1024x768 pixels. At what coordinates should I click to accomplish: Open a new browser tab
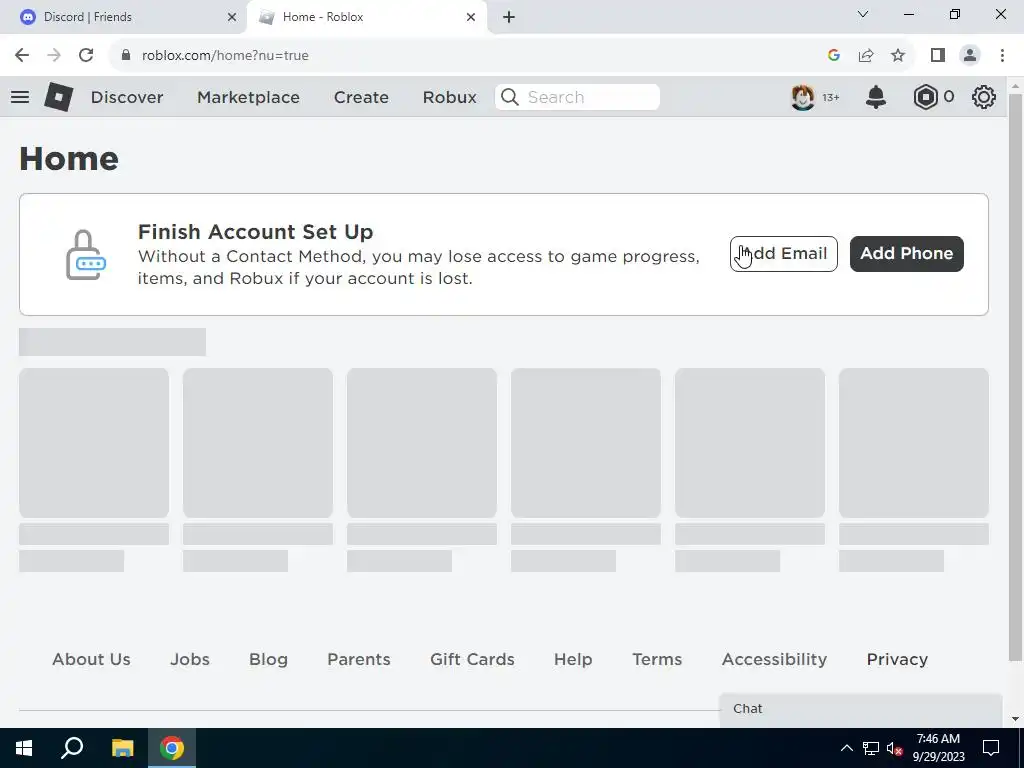click(x=509, y=17)
